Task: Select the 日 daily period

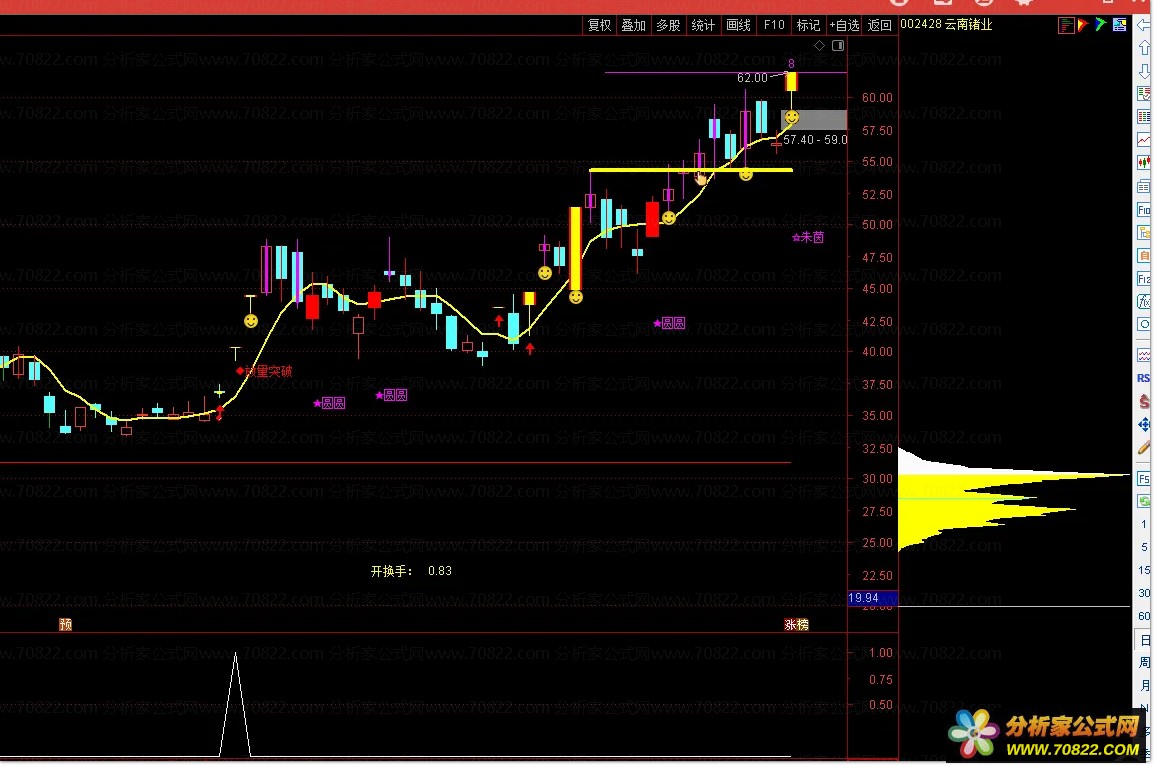Action: click(1145, 640)
